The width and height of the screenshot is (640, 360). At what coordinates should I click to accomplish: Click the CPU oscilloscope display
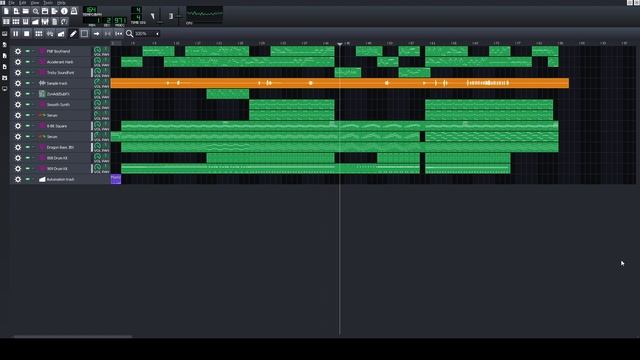pyautogui.click(x=204, y=15)
